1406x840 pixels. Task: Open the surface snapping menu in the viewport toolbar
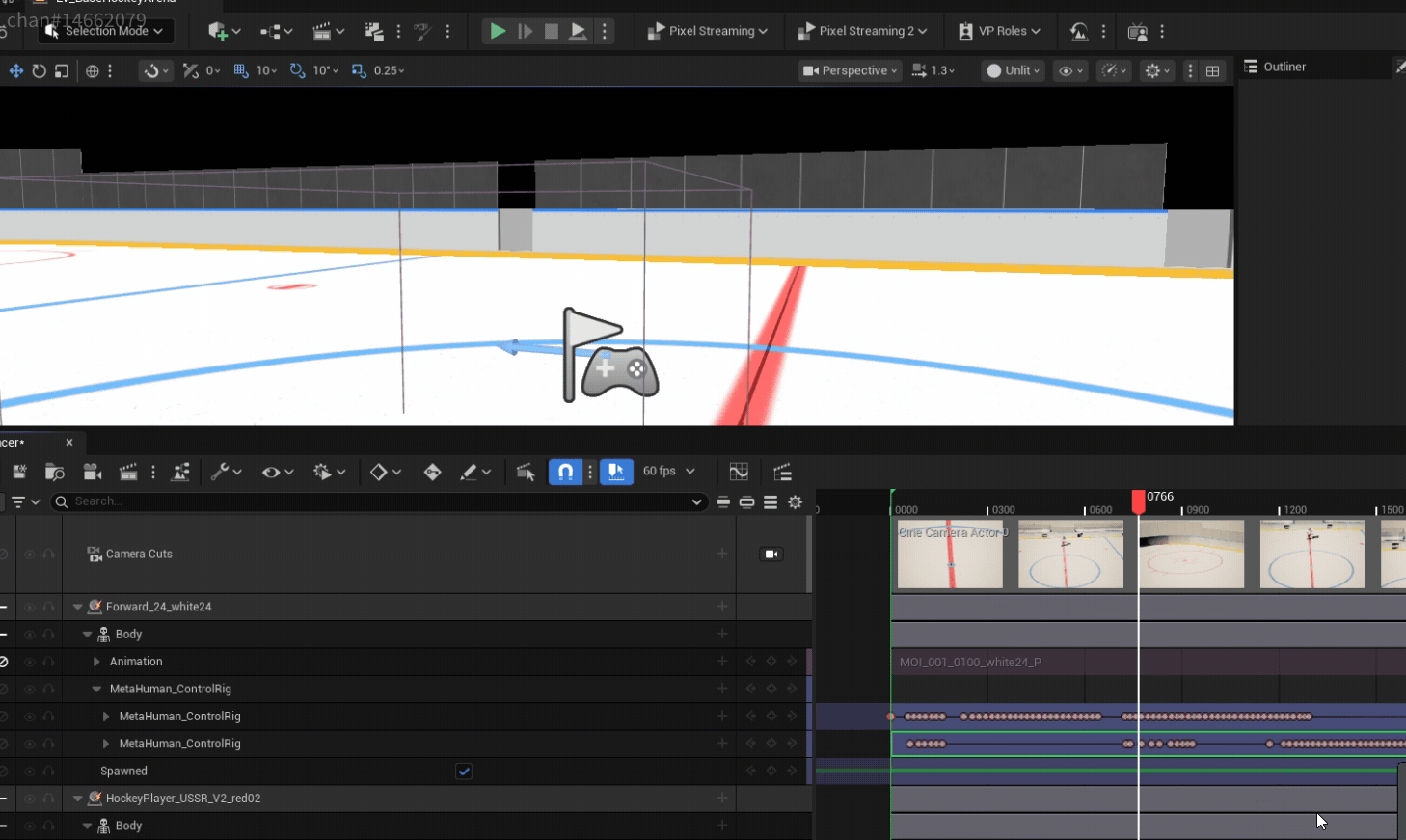point(154,70)
